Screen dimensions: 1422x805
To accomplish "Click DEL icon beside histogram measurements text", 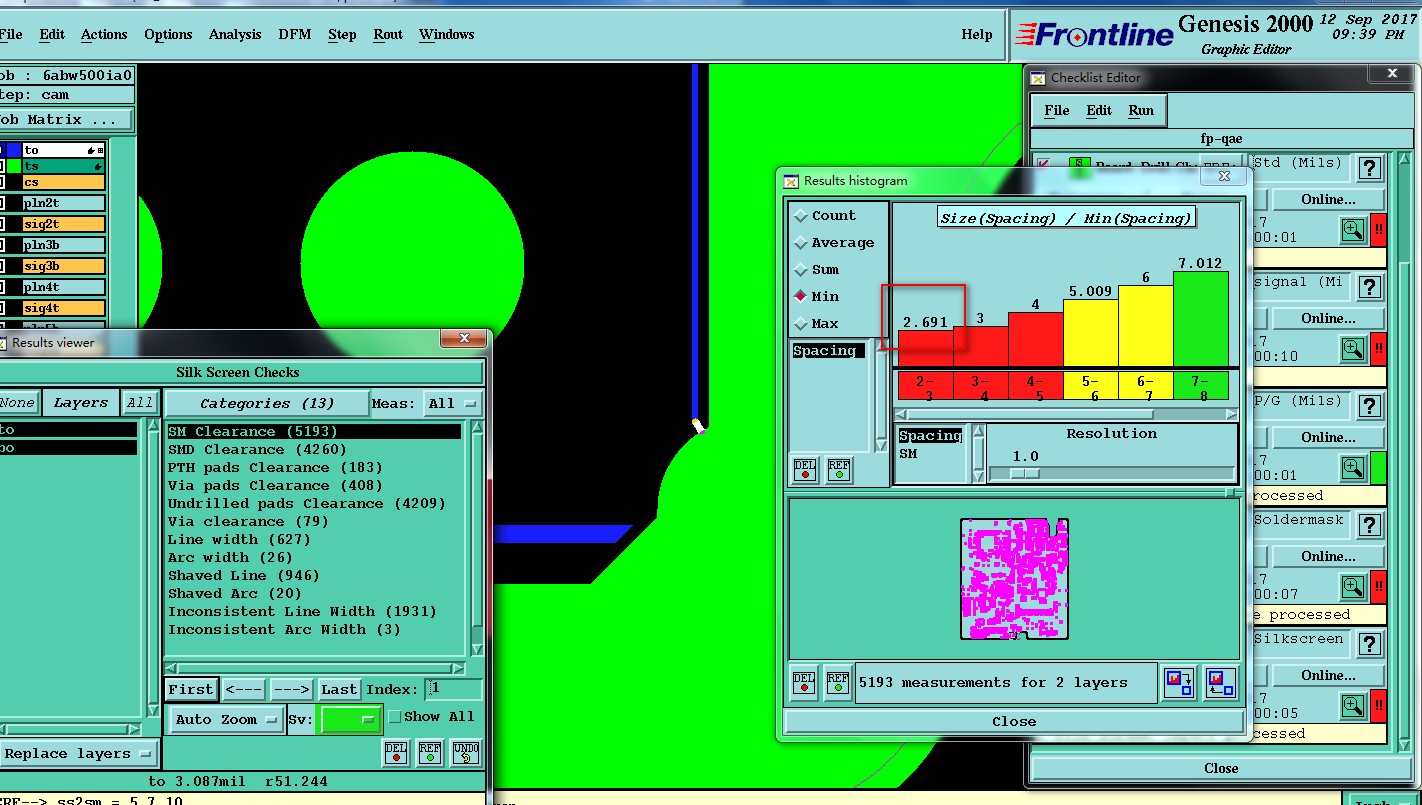I will (x=804, y=682).
